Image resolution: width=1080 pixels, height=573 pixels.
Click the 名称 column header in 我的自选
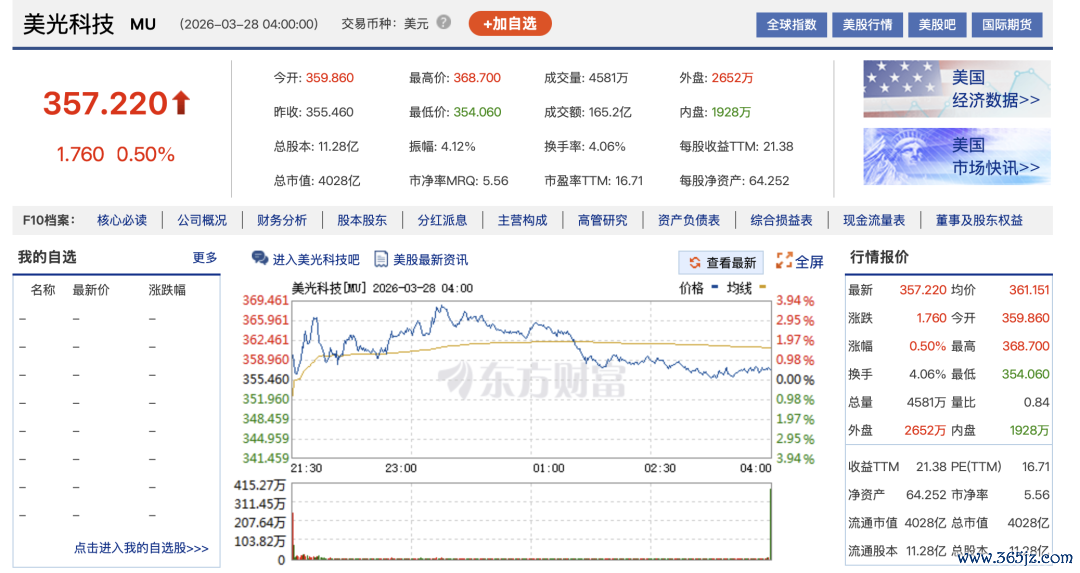tap(43, 290)
